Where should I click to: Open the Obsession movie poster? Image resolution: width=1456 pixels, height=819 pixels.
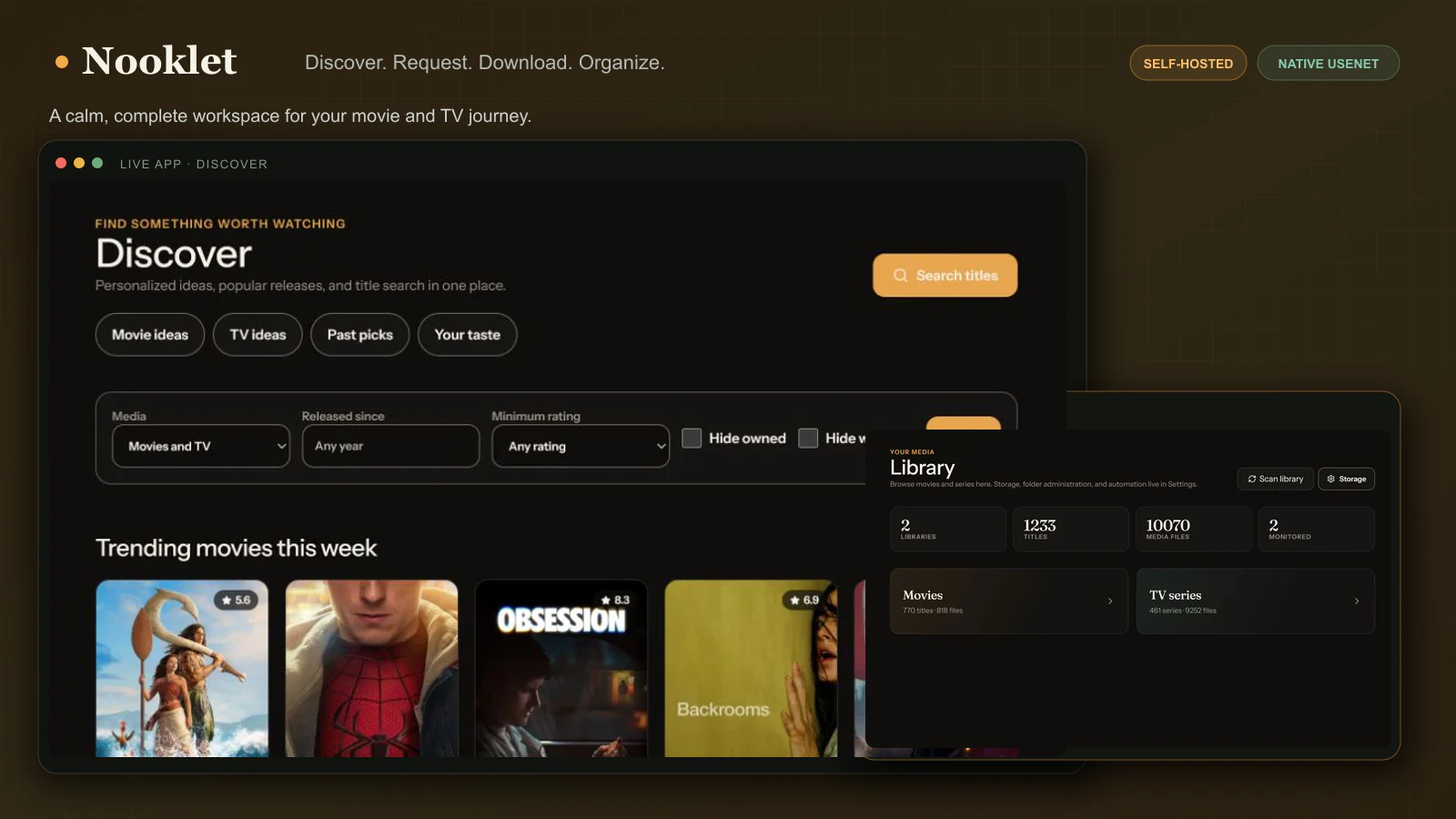click(561, 669)
